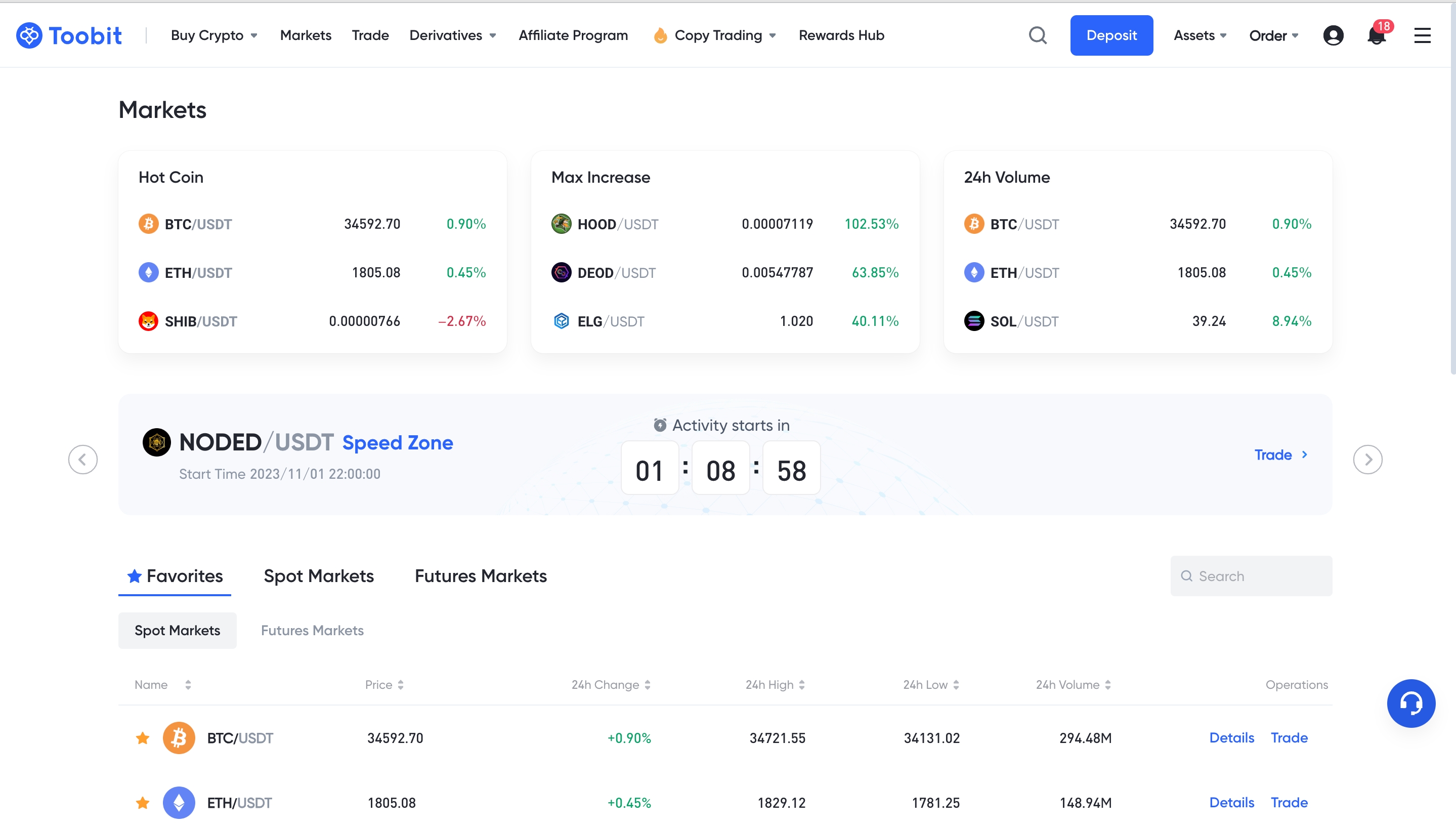This screenshot has height=826, width=1456.
Task: Click the blue Deposit button
Action: (1111, 35)
